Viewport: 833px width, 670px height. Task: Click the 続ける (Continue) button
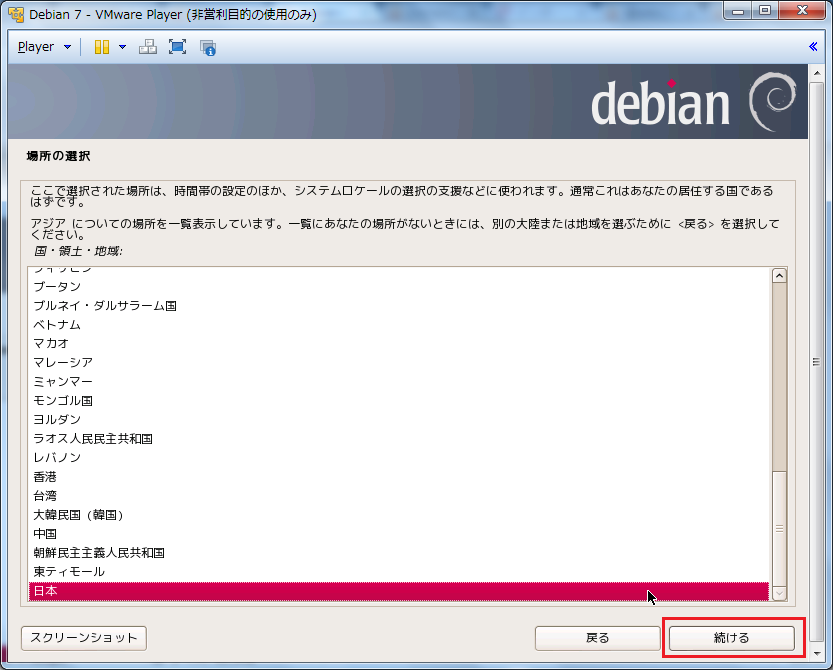coord(732,638)
